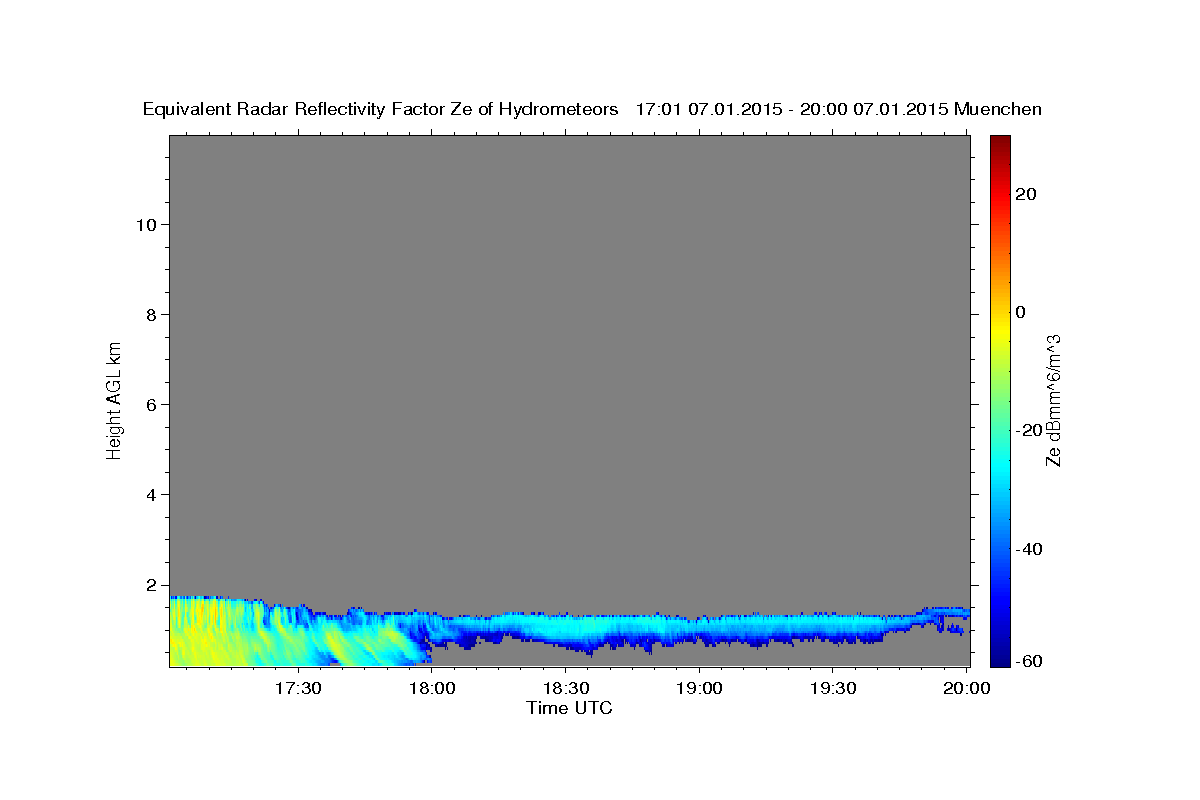Click the height tick label 2

(x=152, y=585)
